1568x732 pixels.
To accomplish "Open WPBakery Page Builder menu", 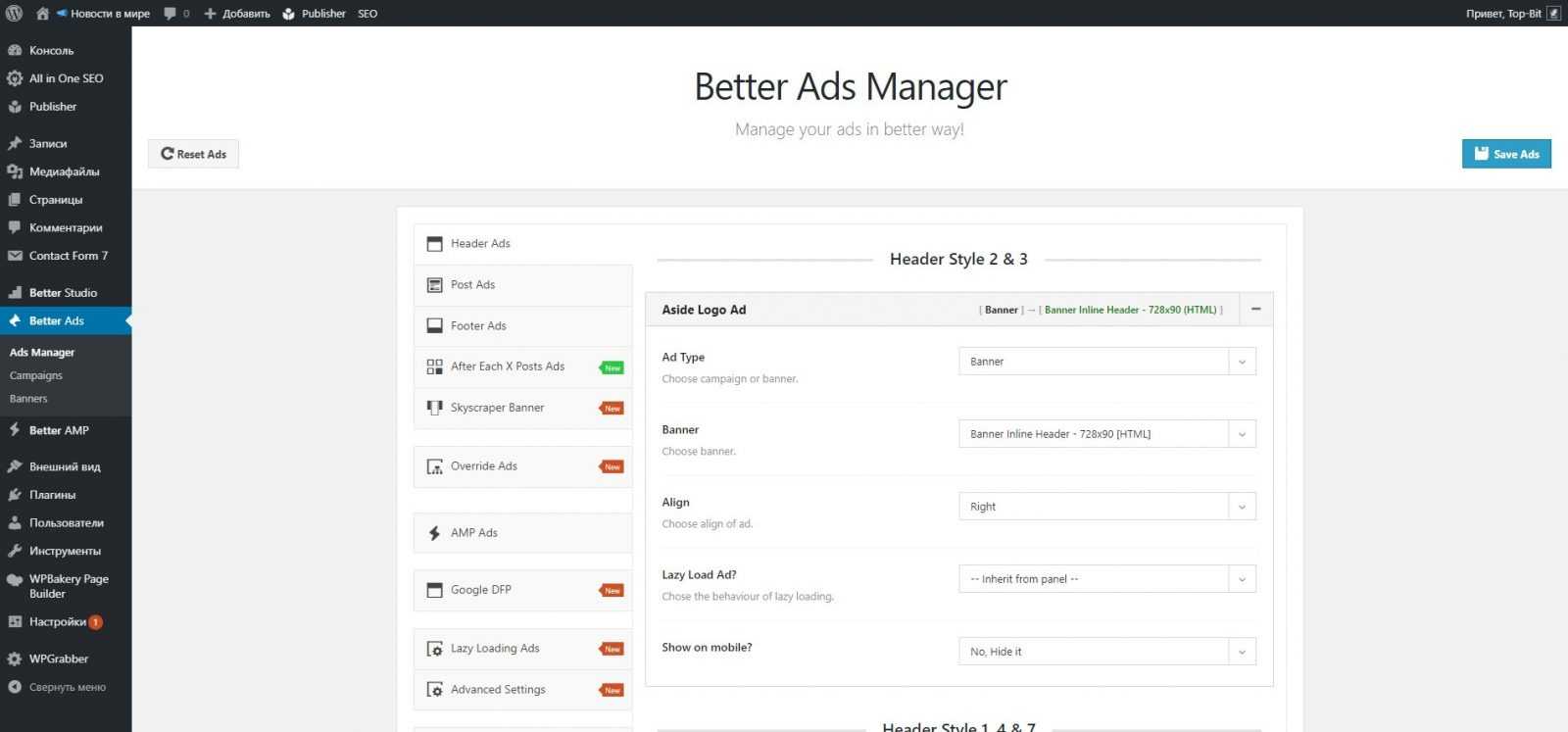I will click(x=66, y=586).
